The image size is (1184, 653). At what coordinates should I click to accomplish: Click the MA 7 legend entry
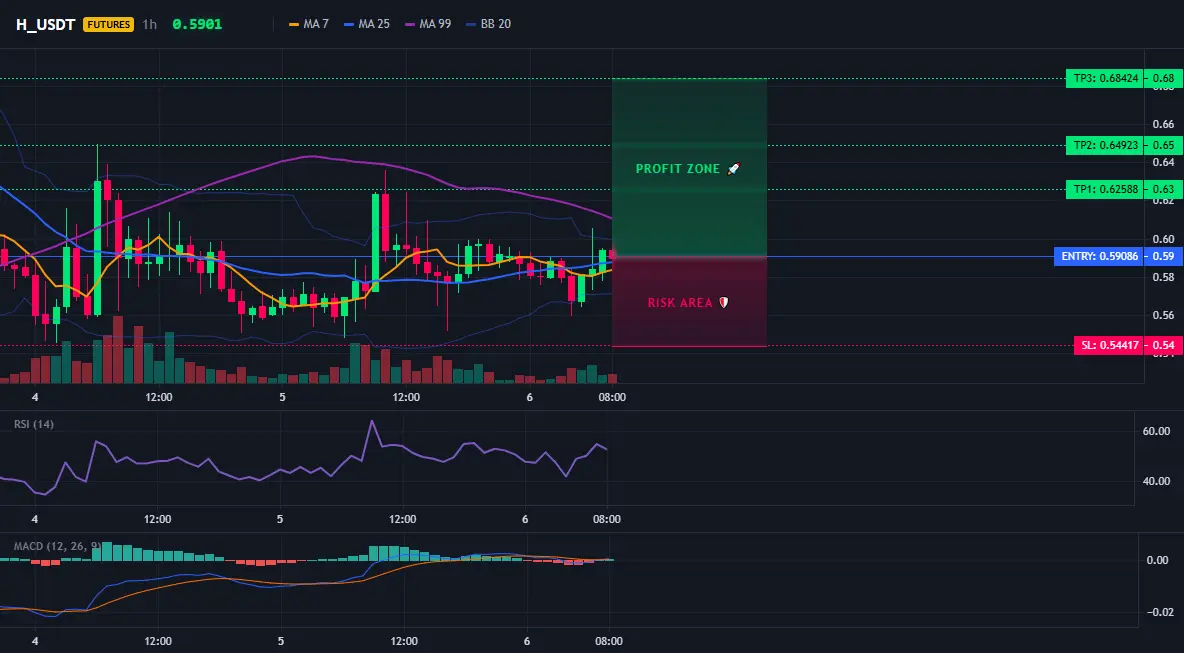click(309, 24)
